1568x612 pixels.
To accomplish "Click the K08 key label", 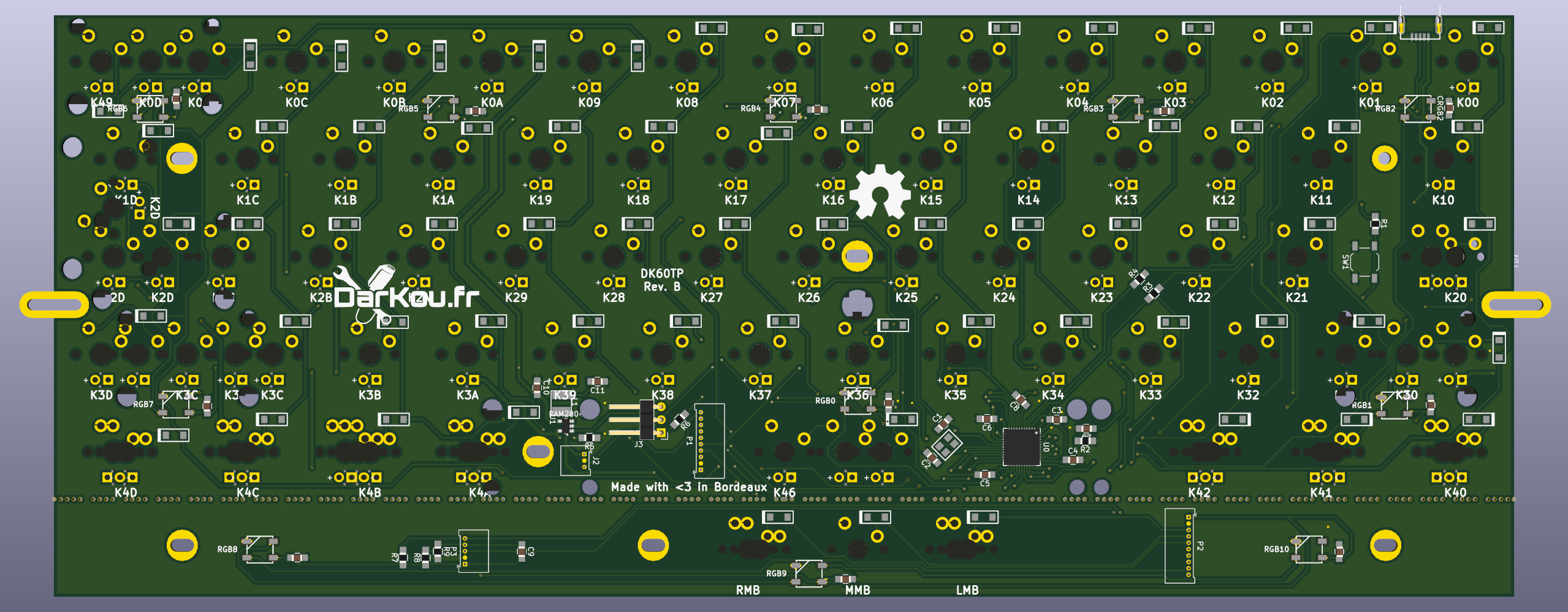I will click(687, 102).
